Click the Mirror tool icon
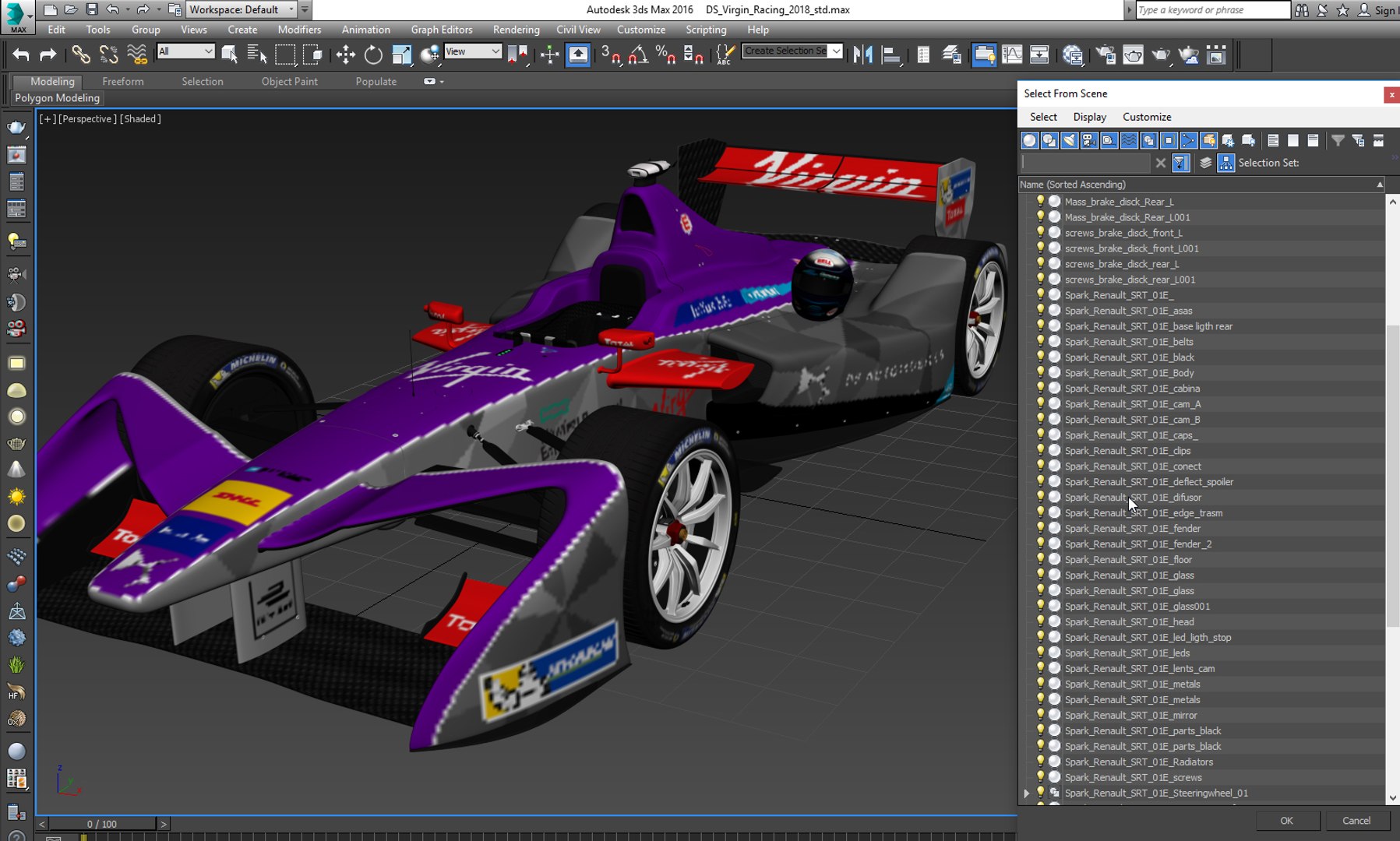Viewport: 1400px width, 841px height. click(x=862, y=55)
